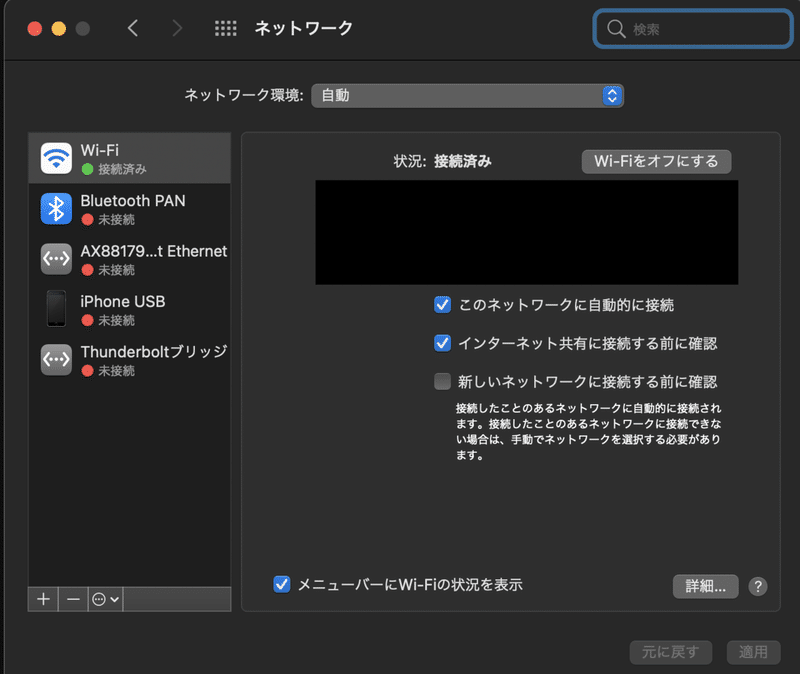Uncheck インターネット共有に接続する前に確認
Image resolution: width=800 pixels, height=674 pixels.
442,343
